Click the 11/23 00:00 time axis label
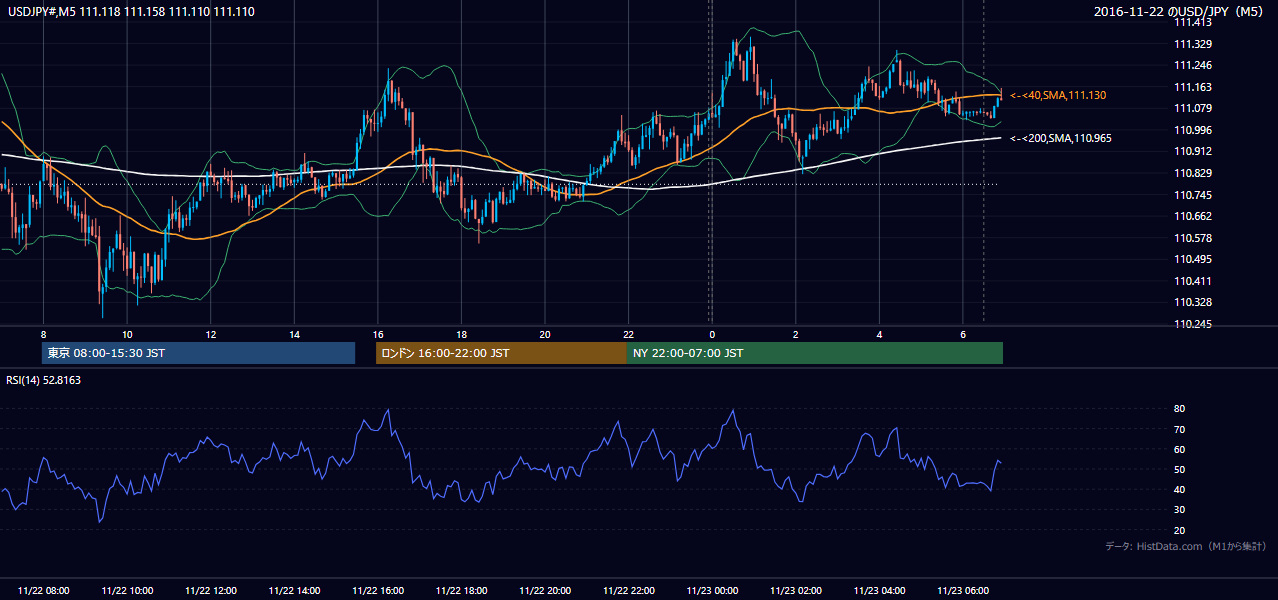The width and height of the screenshot is (1278, 600). pyautogui.click(x=712, y=591)
